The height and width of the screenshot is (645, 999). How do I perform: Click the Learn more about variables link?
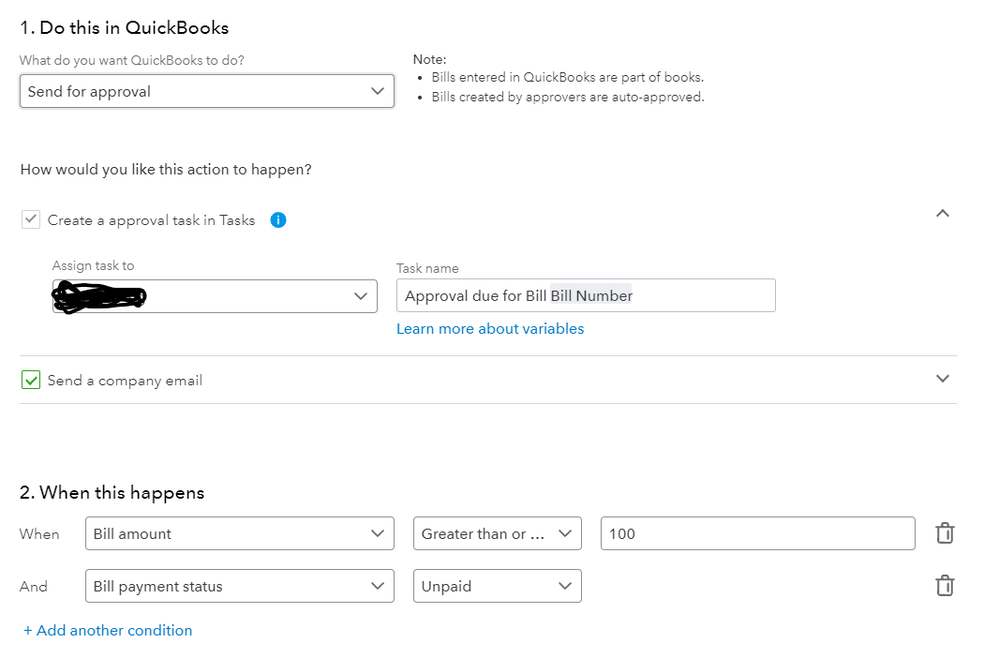pyautogui.click(x=490, y=329)
